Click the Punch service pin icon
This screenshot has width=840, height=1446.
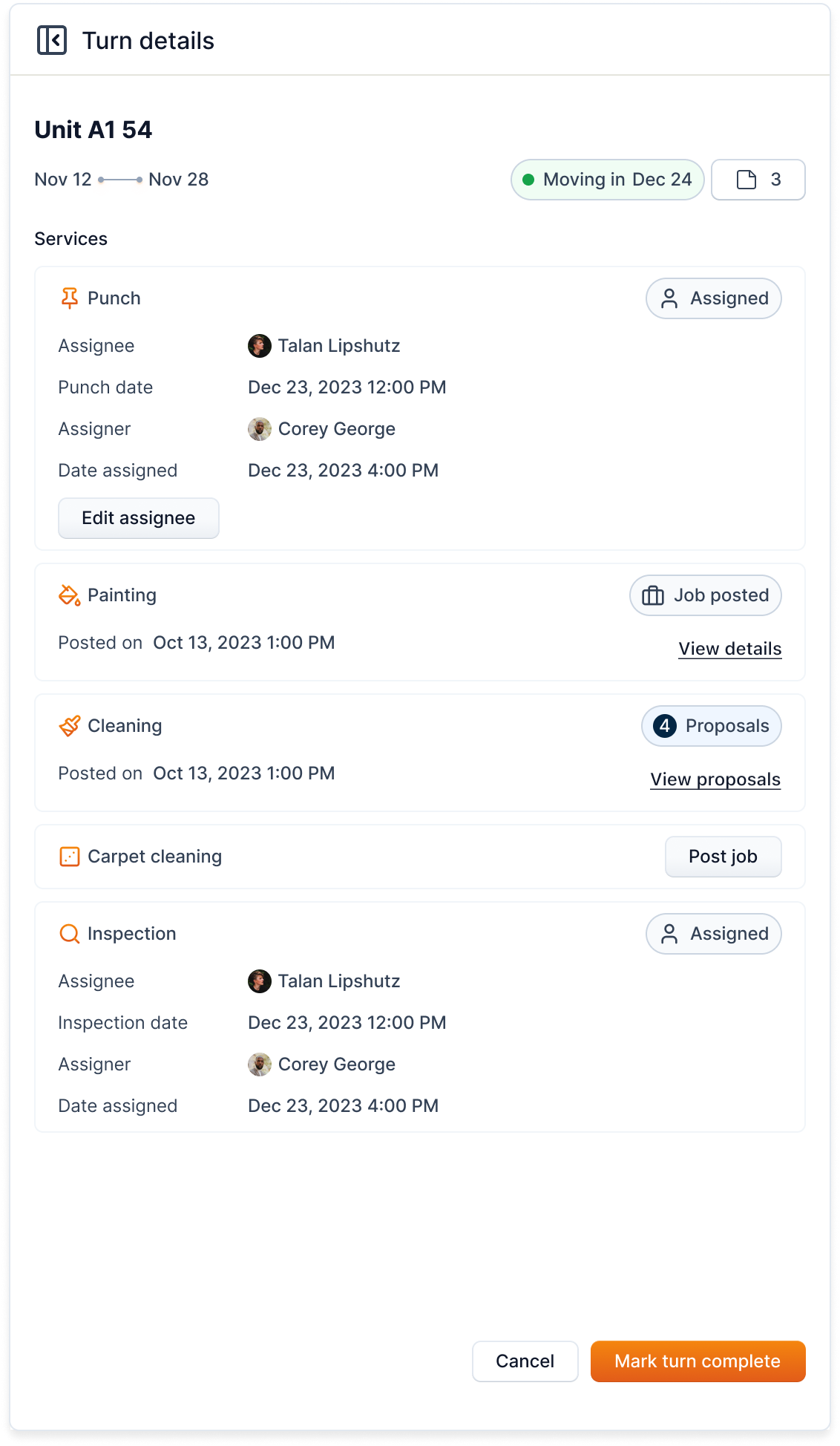click(69, 298)
